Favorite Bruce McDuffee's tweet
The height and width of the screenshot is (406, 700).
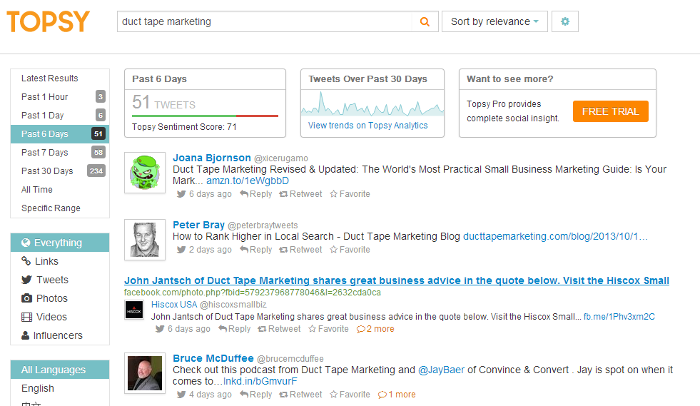tap(350, 394)
